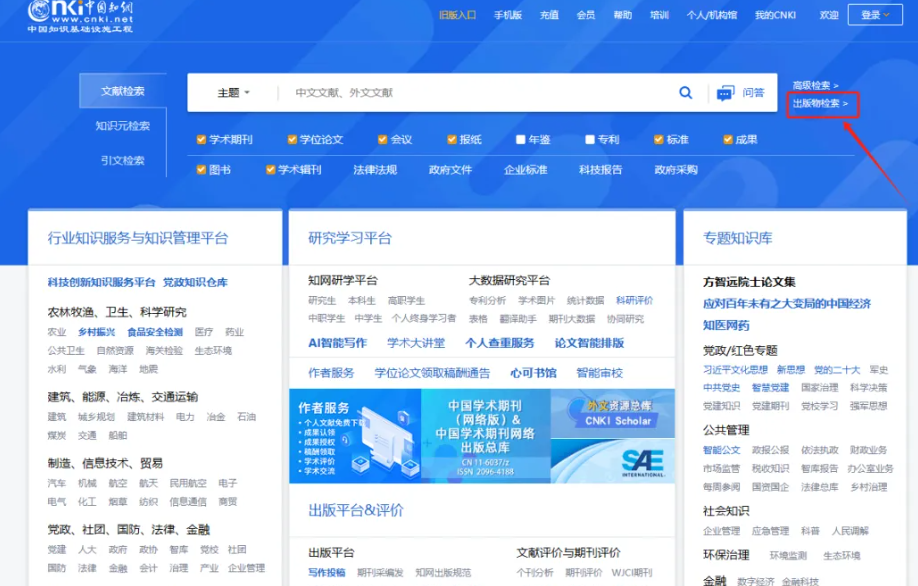The width and height of the screenshot is (918, 586).
Task: Uncheck the 报纸 checkbox
Action: tap(451, 139)
